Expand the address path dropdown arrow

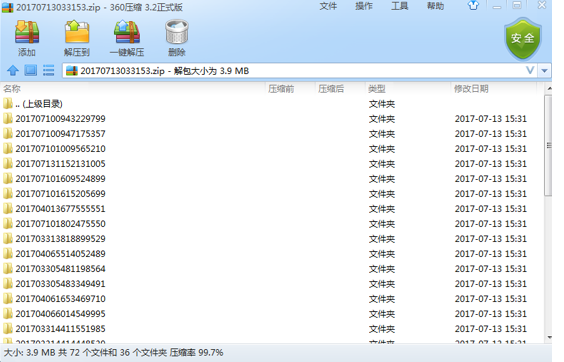click(545, 71)
